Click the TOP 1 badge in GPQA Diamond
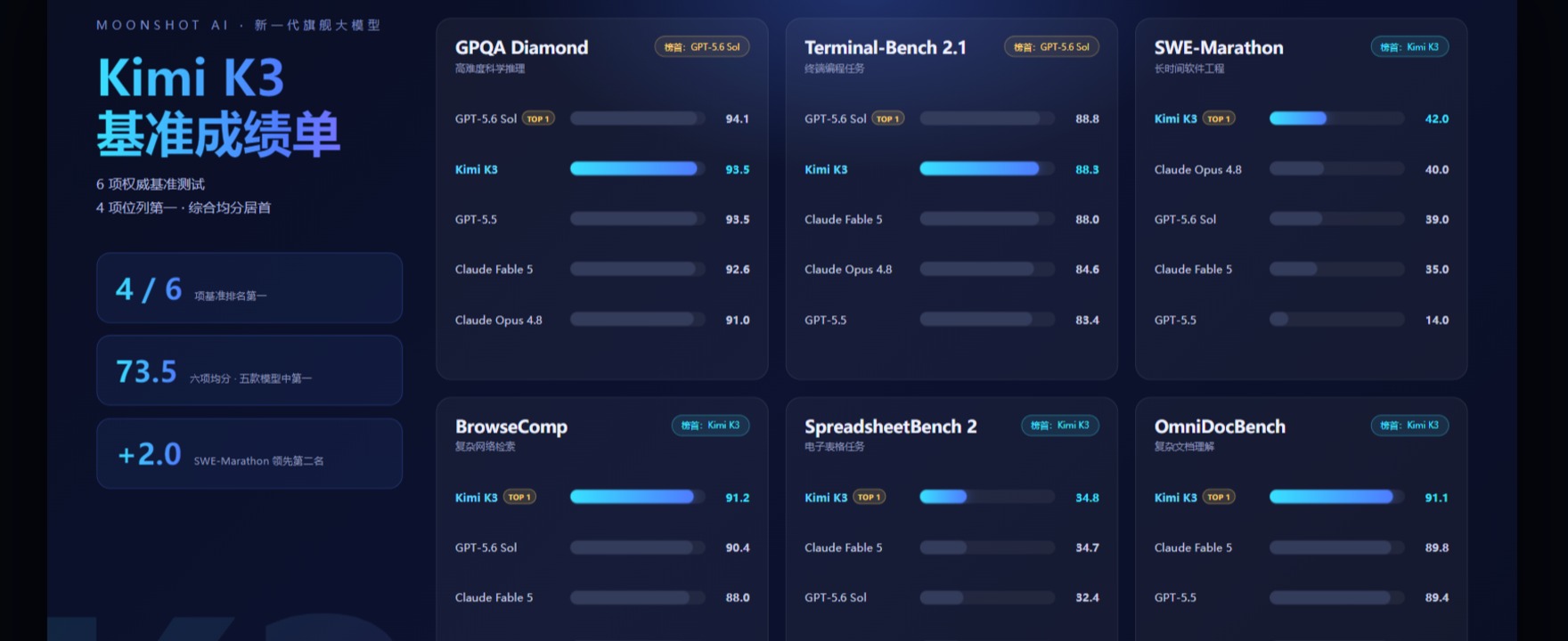 [538, 118]
